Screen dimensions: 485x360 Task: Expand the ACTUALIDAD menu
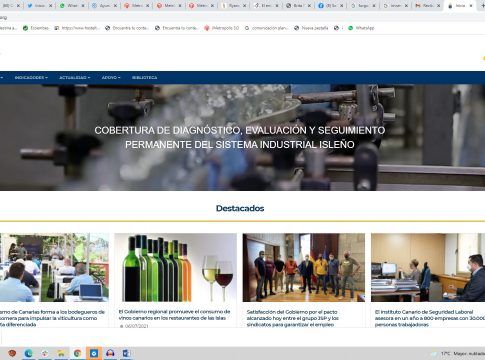75,77
